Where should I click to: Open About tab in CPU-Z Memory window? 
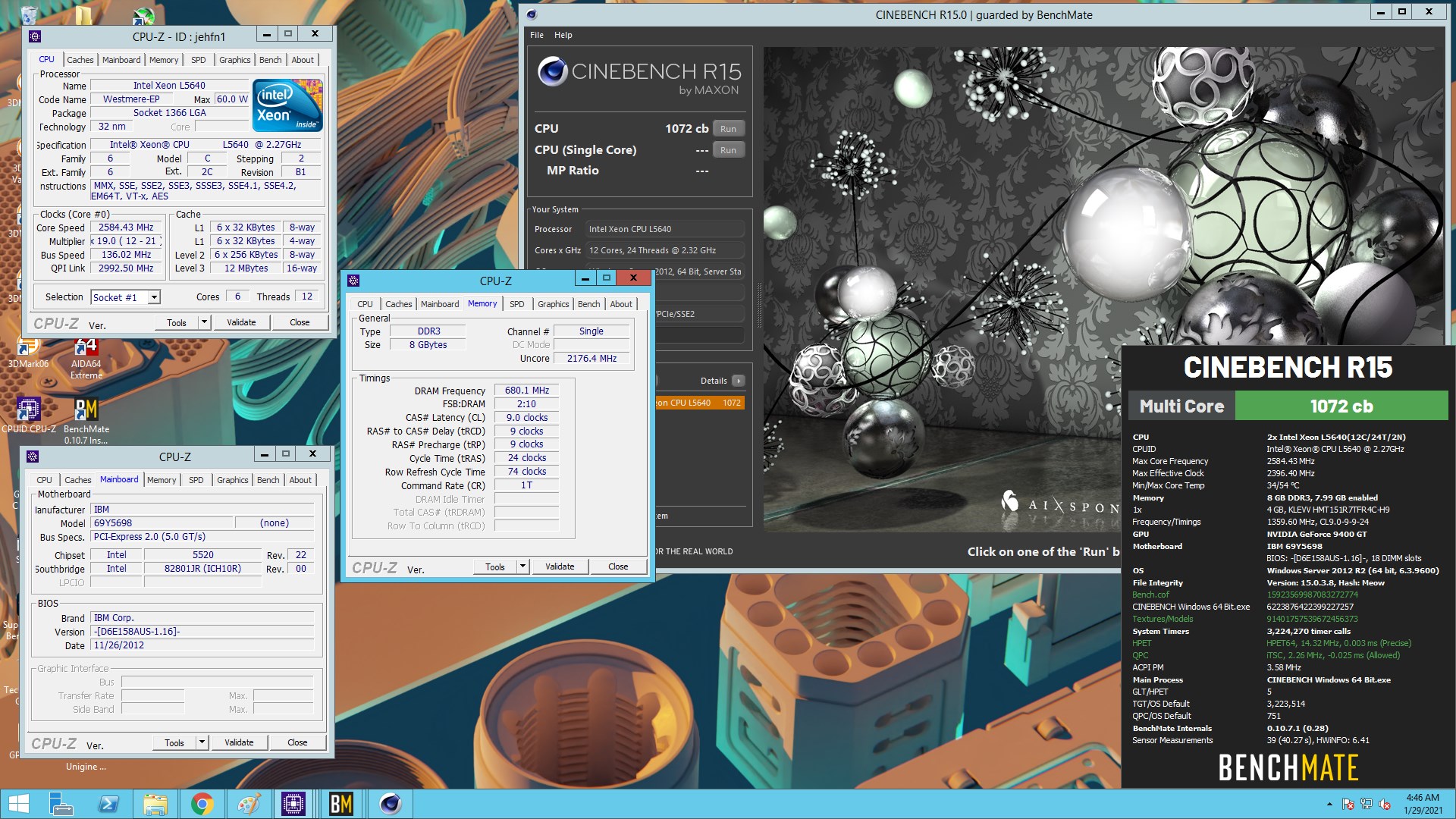tap(621, 304)
